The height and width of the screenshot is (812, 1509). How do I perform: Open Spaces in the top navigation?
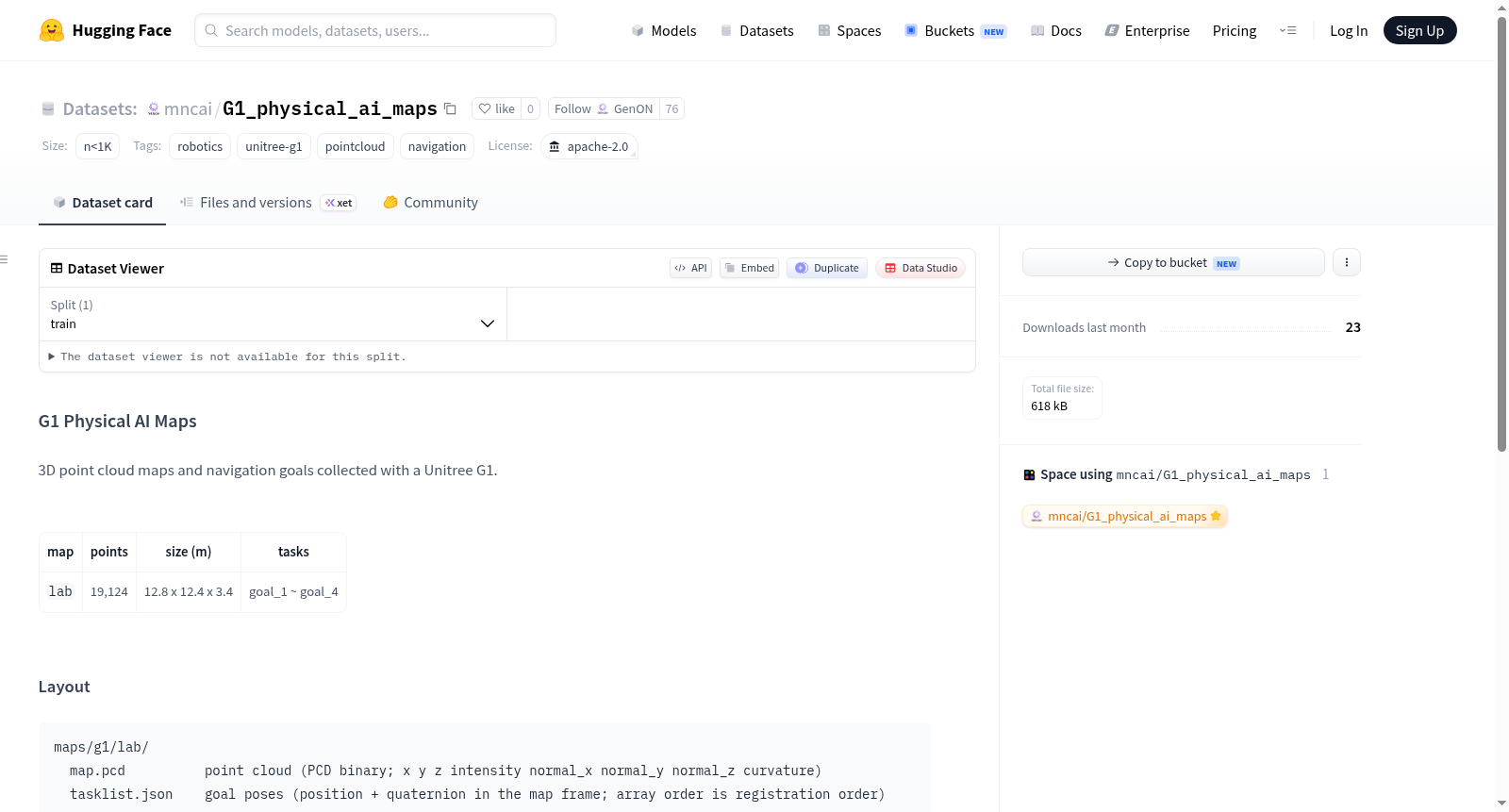click(x=850, y=31)
